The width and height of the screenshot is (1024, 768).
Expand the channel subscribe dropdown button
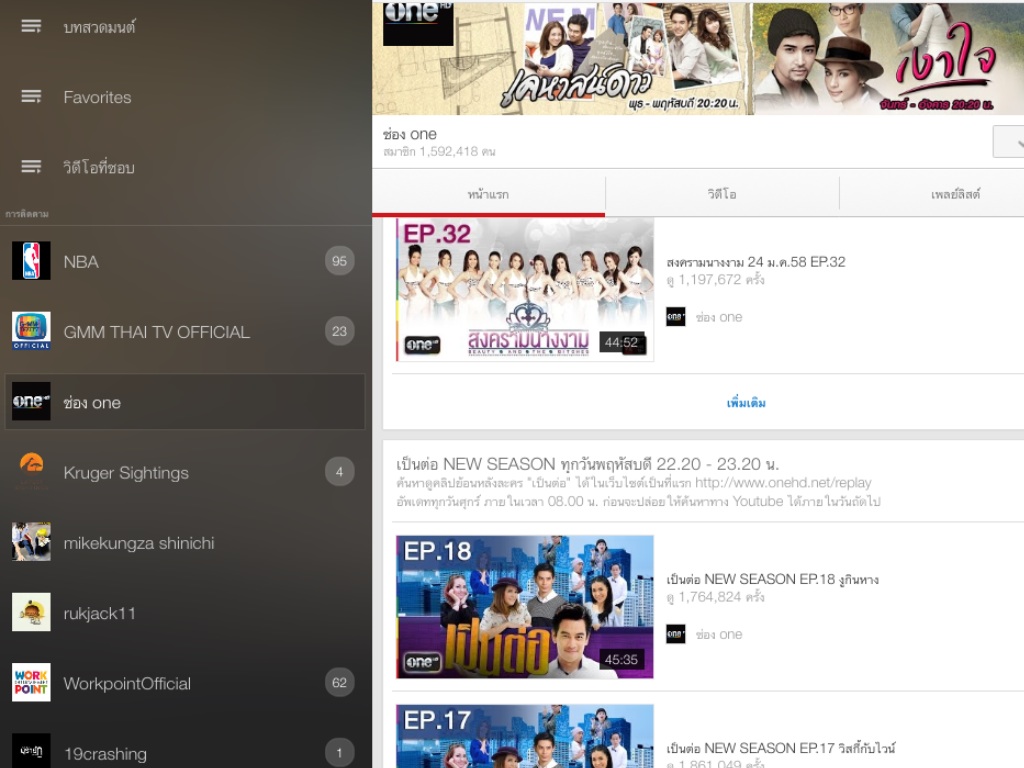point(1009,142)
